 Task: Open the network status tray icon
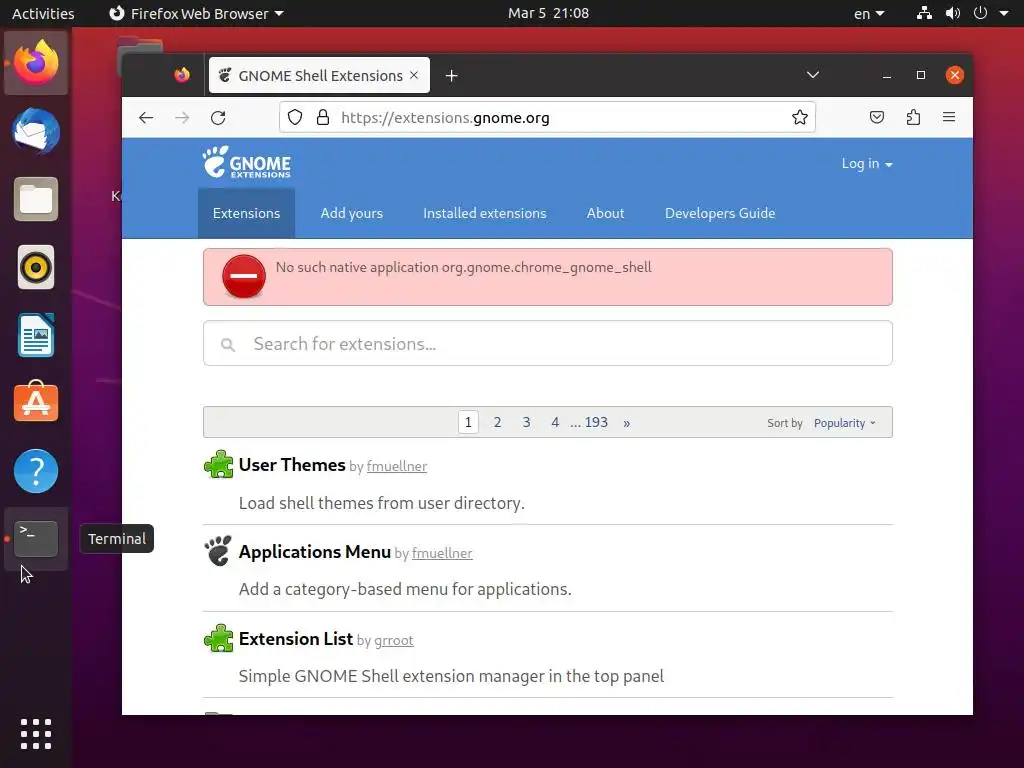coord(924,13)
